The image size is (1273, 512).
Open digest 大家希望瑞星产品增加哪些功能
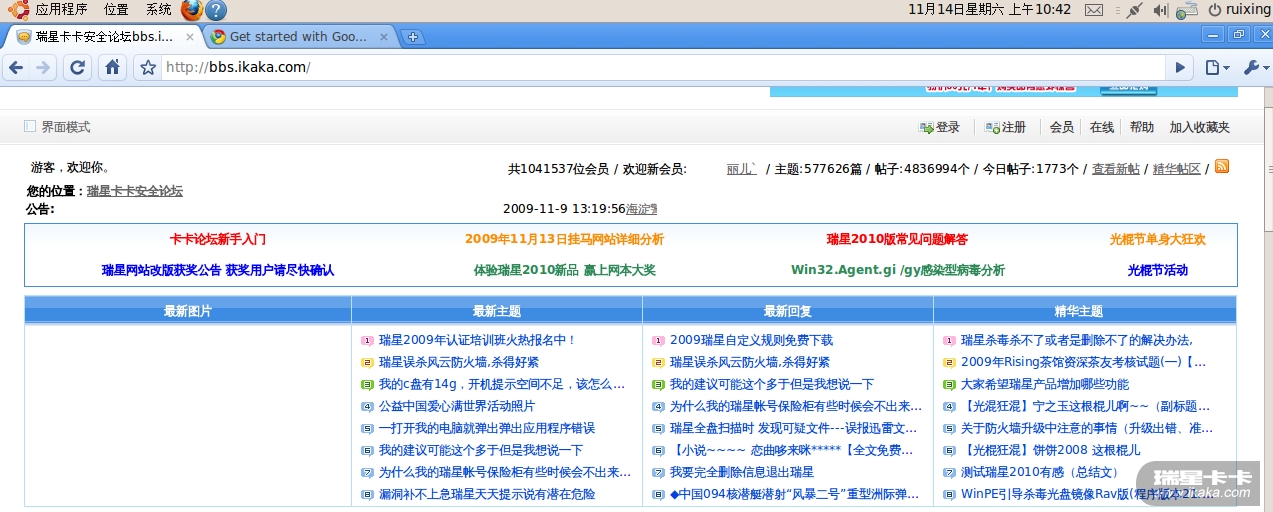(x=1044, y=384)
